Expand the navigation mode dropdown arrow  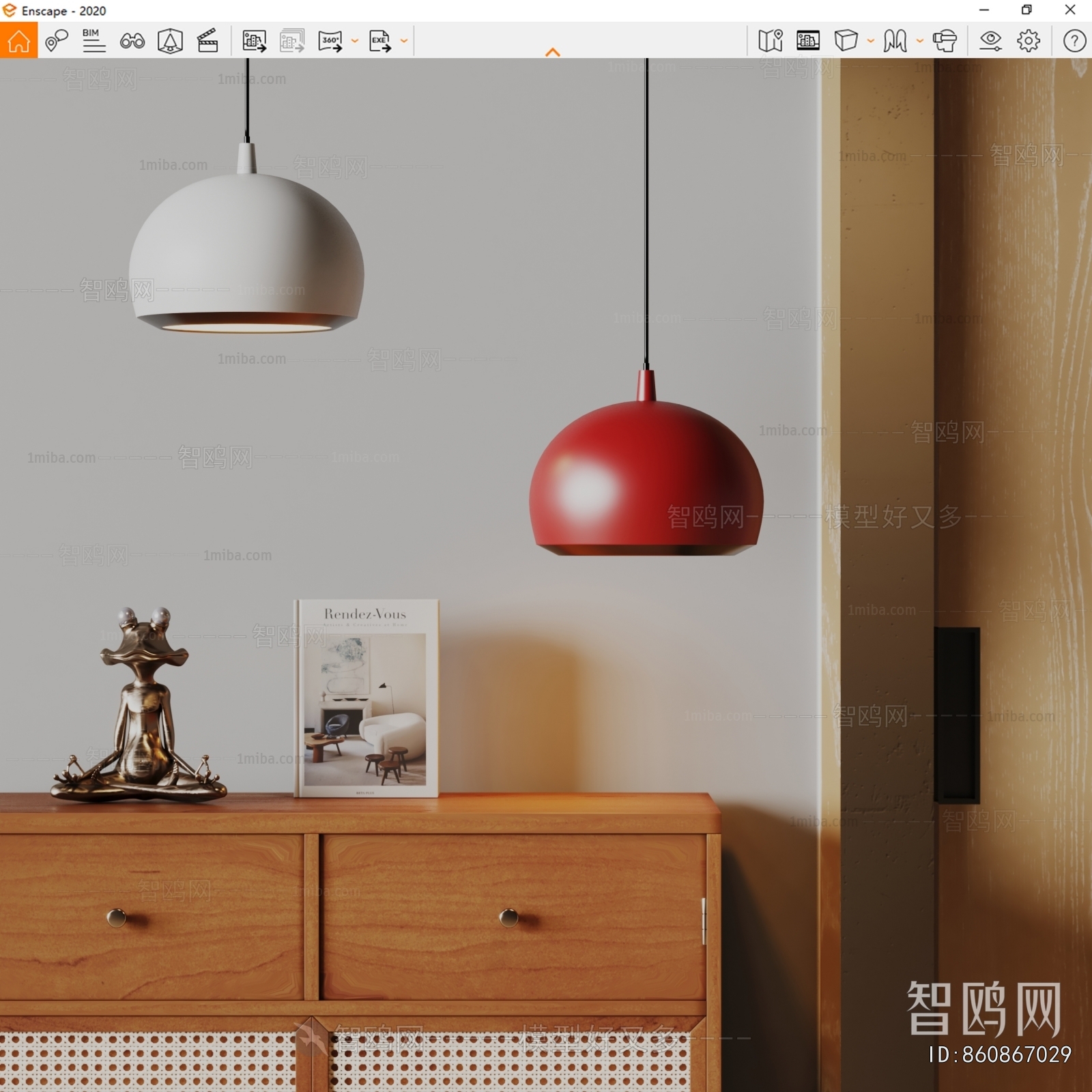[919, 41]
